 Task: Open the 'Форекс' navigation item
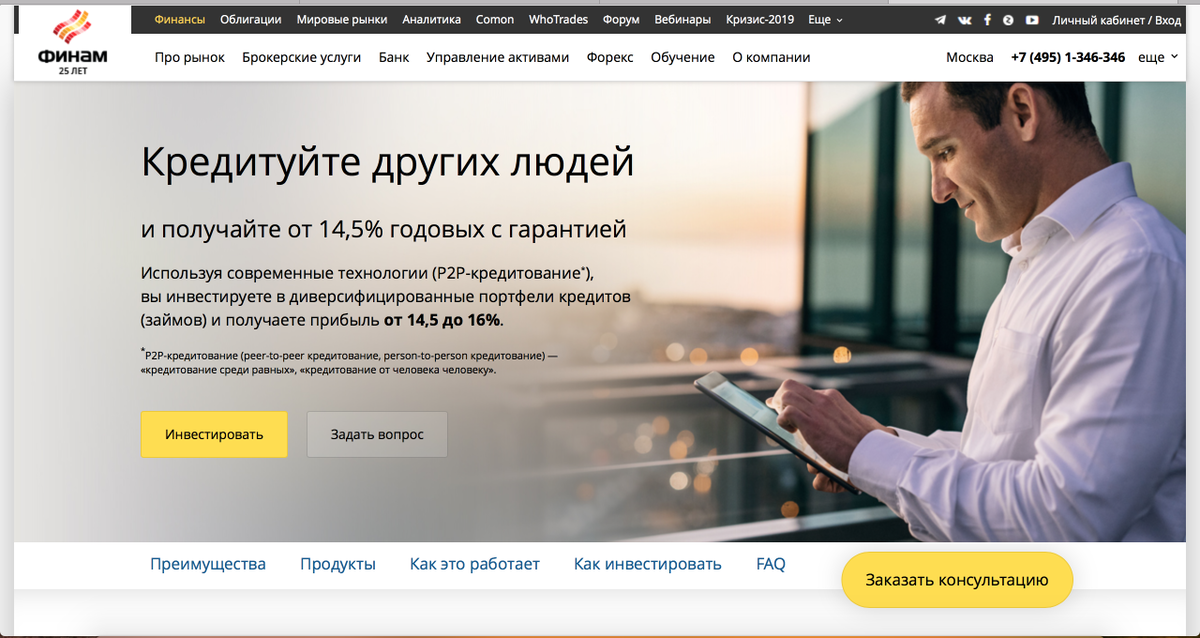610,57
